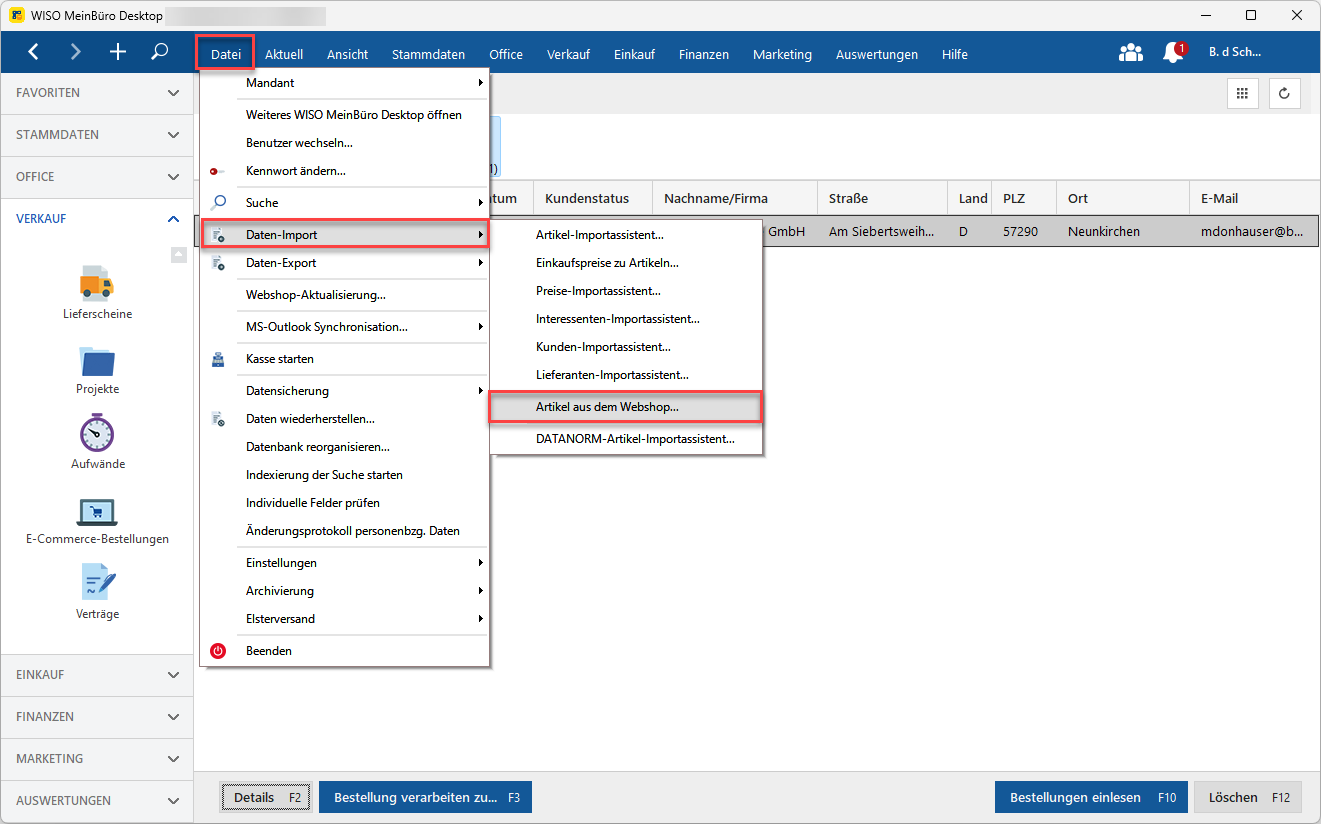Click the Kasse starten register icon
The image size is (1321, 824).
click(218, 359)
